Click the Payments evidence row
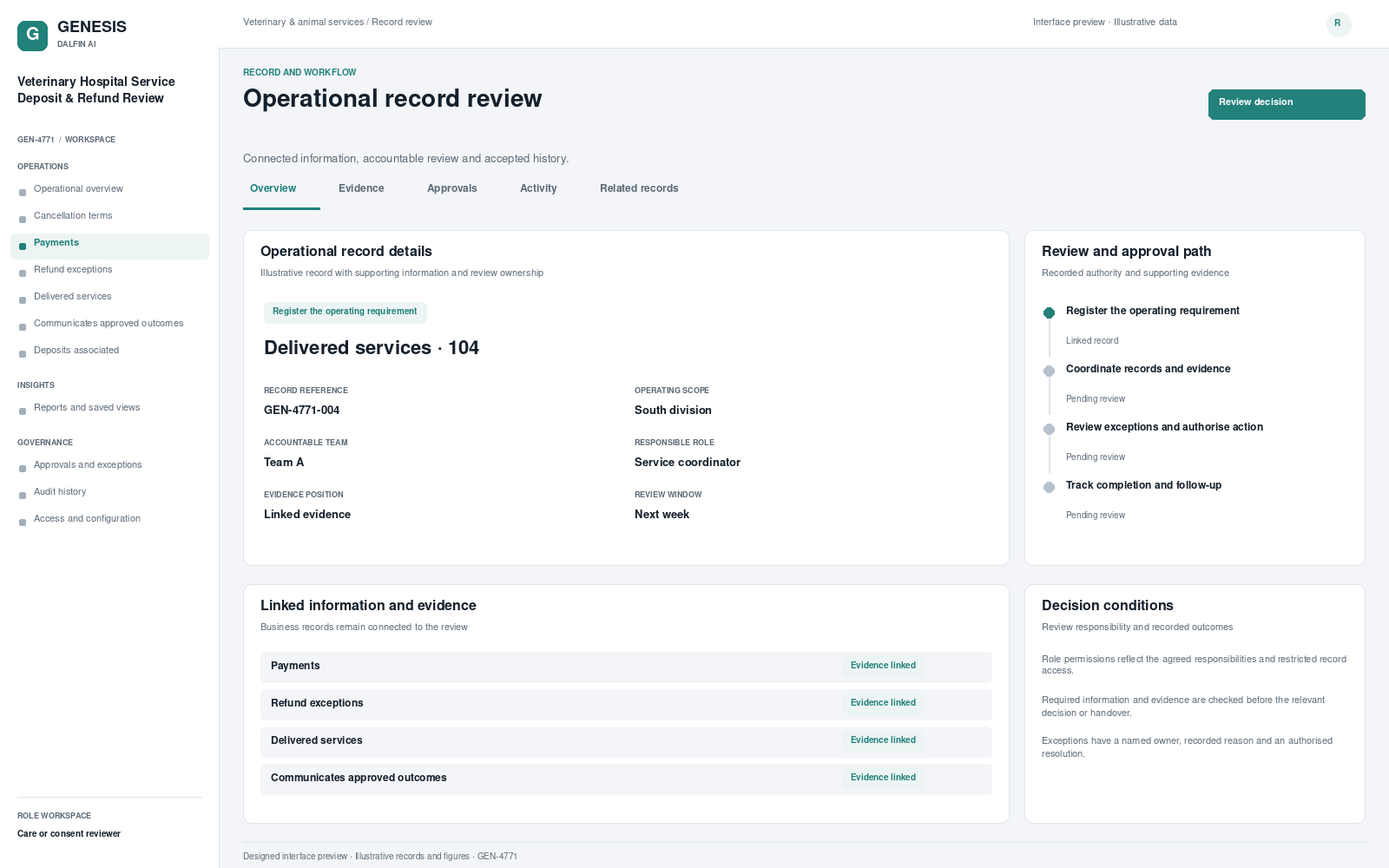This screenshot has width=1389, height=868. (x=626, y=667)
